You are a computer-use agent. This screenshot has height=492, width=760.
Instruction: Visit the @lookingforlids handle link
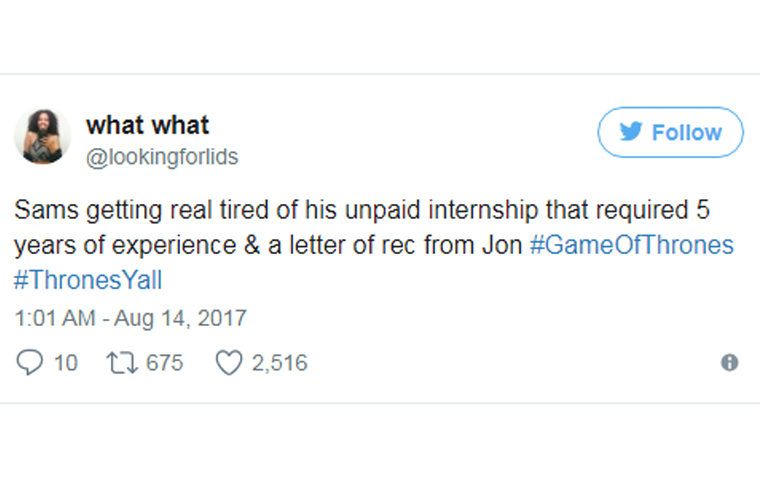(x=162, y=158)
